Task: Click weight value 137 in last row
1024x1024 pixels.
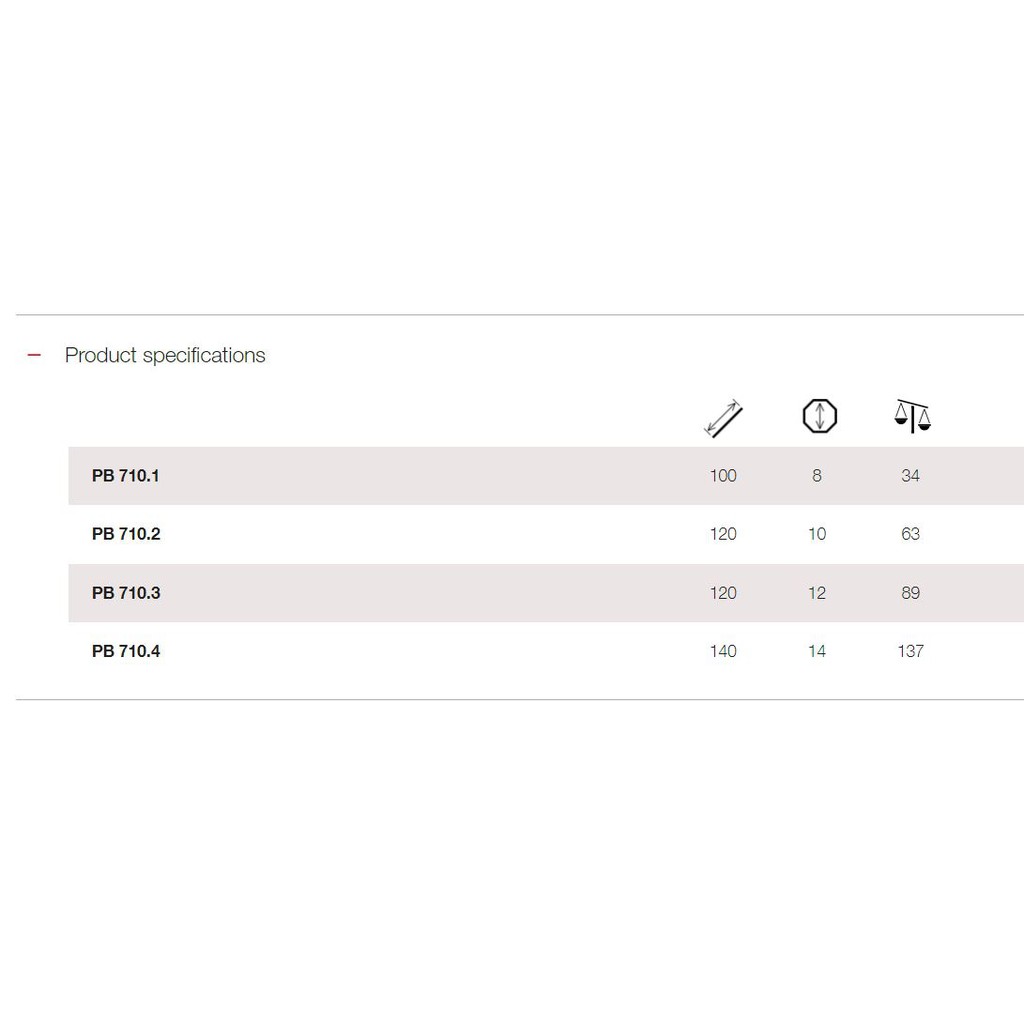Action: [910, 650]
